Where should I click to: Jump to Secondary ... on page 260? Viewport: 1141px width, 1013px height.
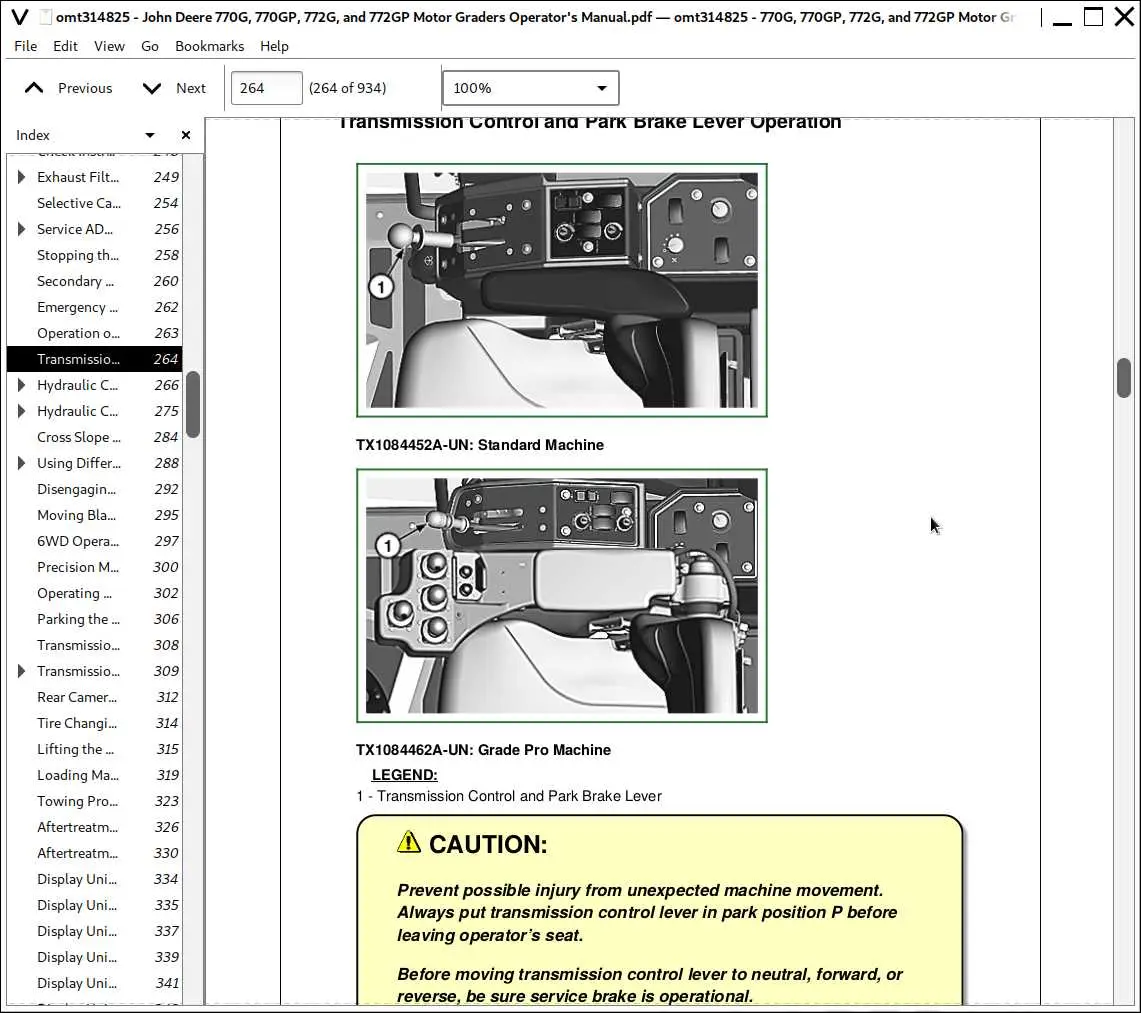coord(95,281)
